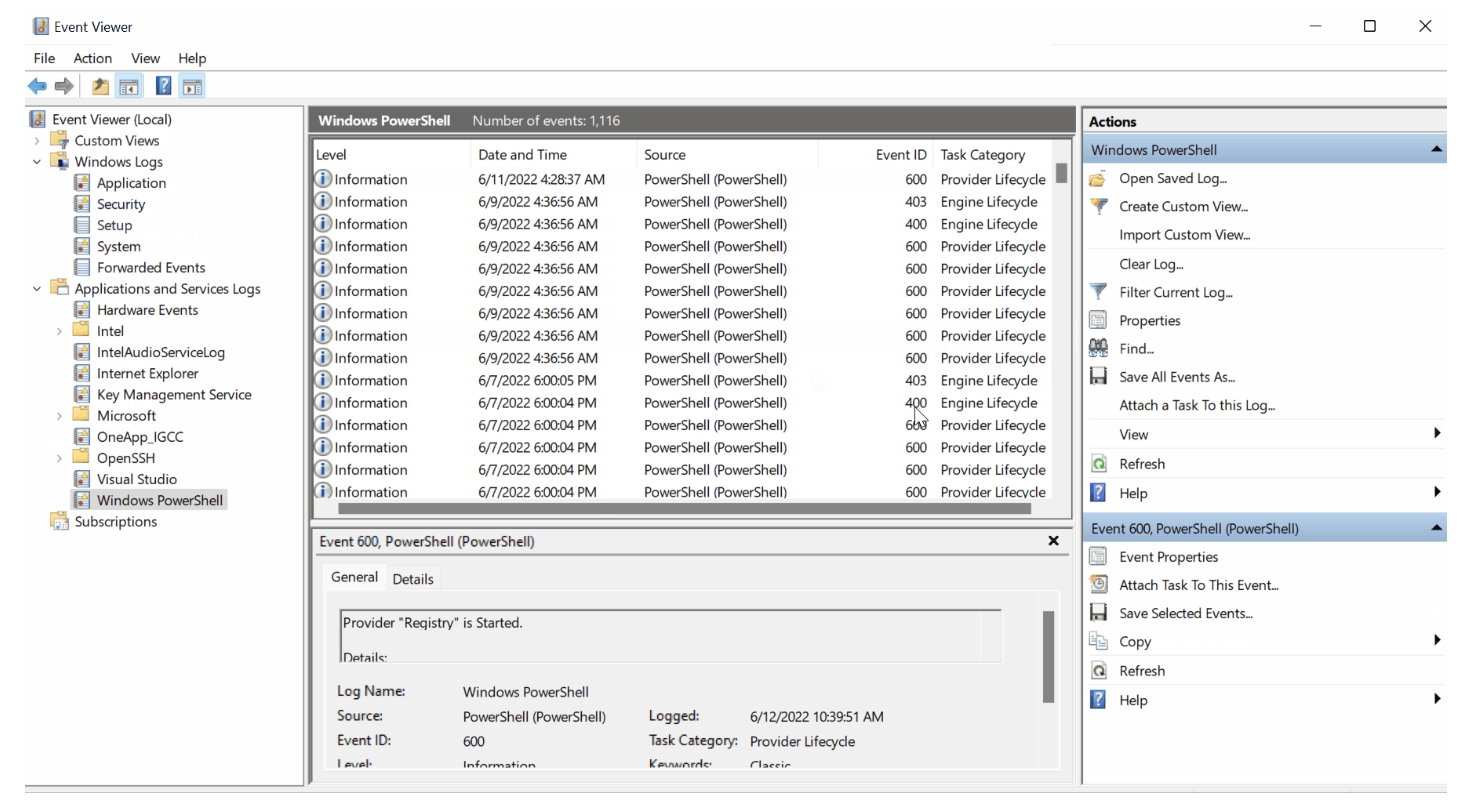The height and width of the screenshot is (804, 1471).
Task: Expand the OpenSSH folder node
Action: (x=59, y=458)
